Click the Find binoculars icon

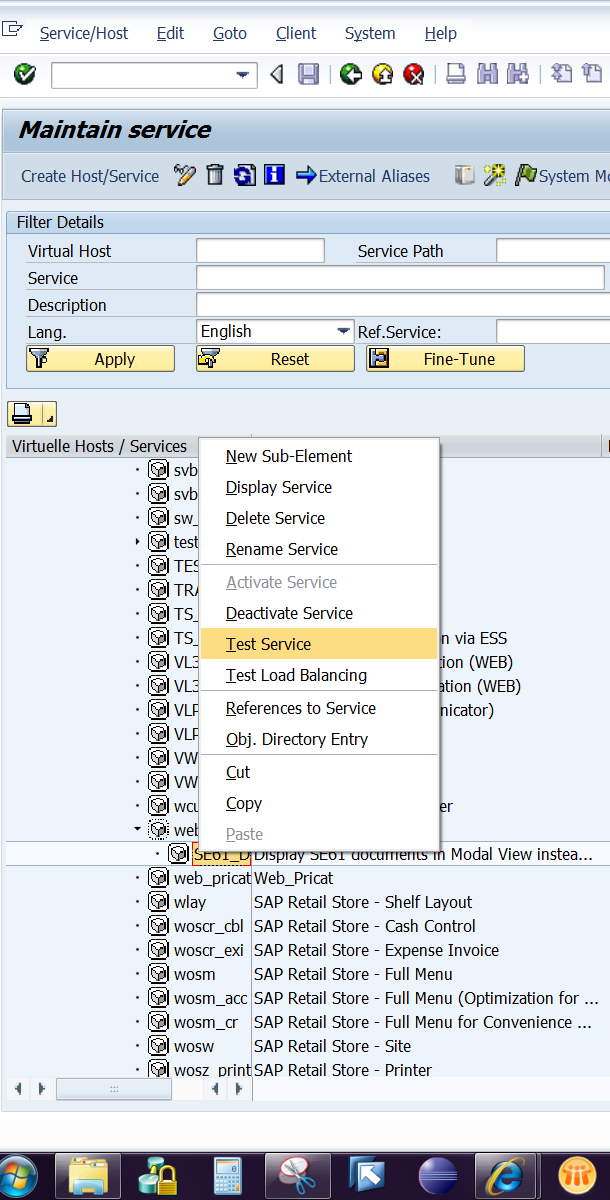click(488, 74)
